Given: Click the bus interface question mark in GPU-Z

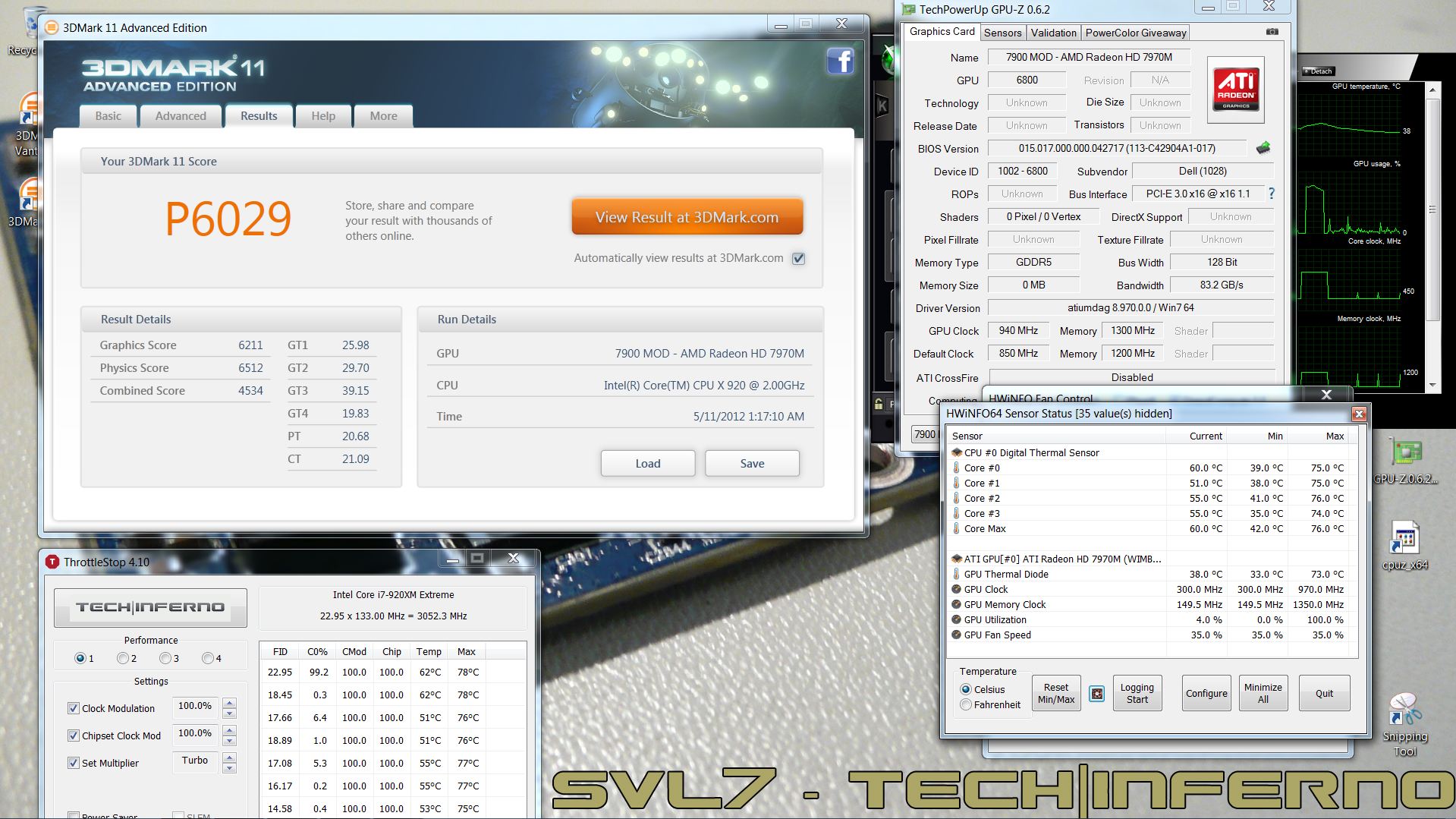Looking at the screenshot, I should [1272, 194].
